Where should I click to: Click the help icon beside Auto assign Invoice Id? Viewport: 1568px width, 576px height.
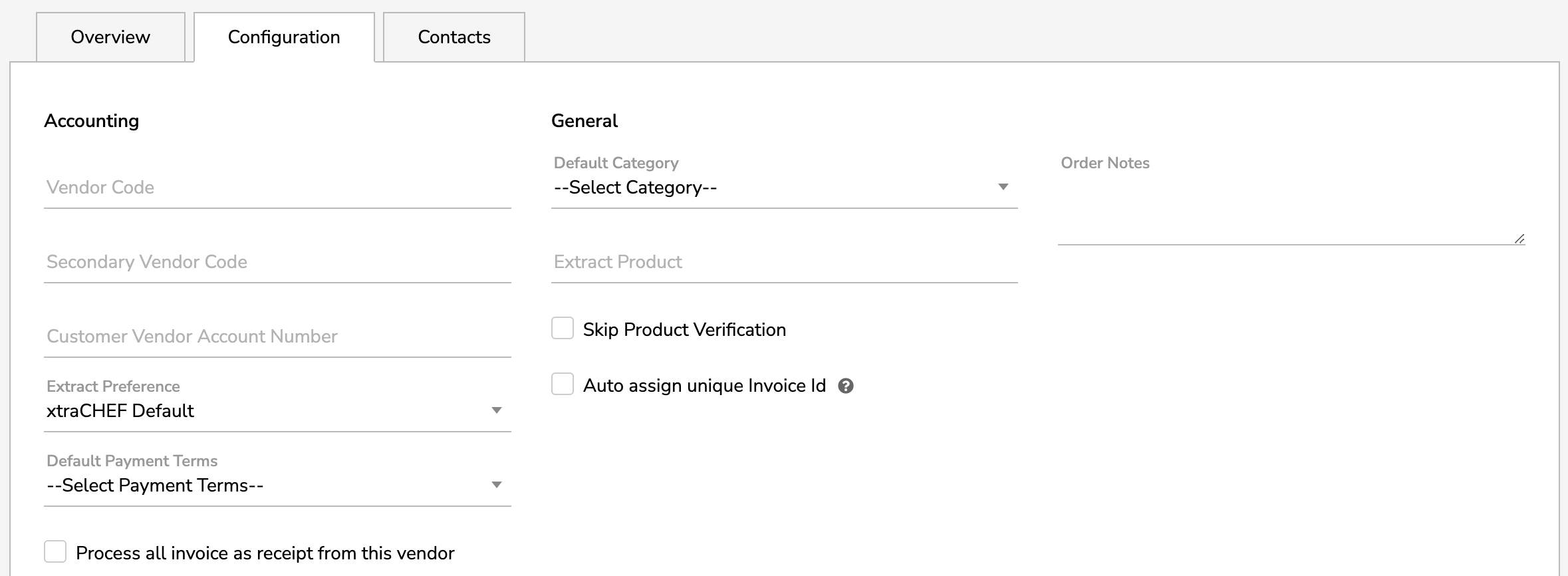pos(845,386)
